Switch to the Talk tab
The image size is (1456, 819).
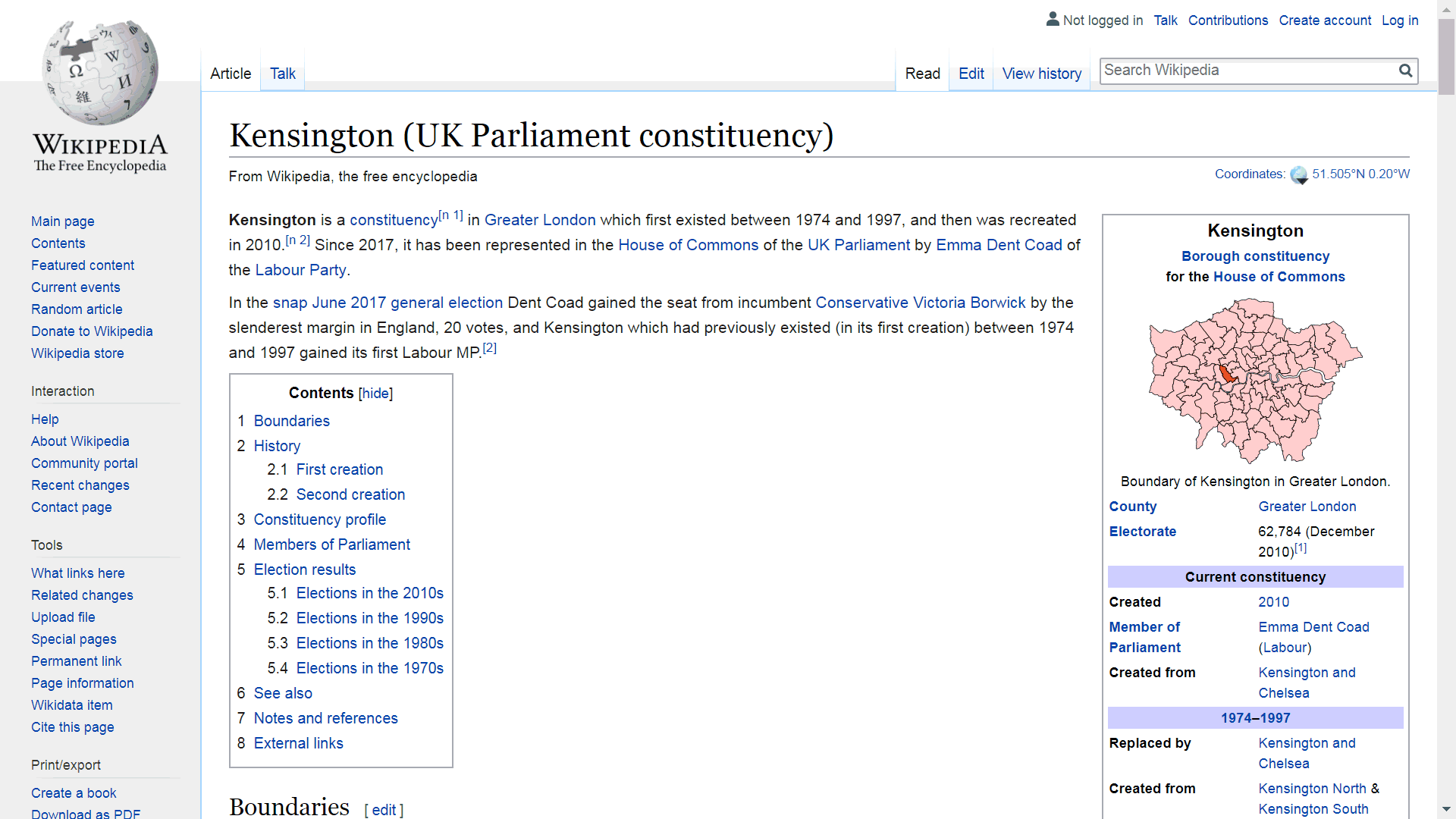[x=282, y=74]
